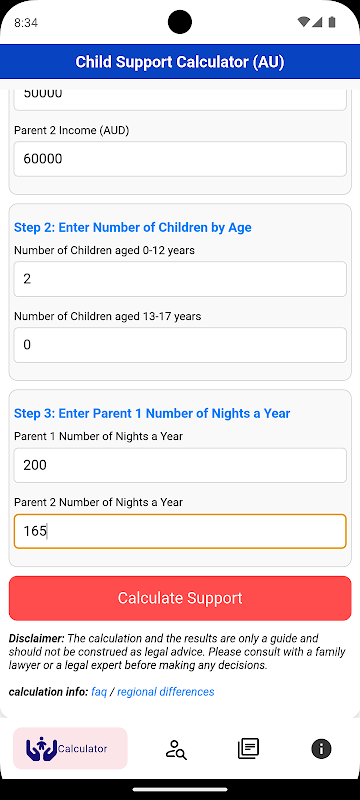The width and height of the screenshot is (360, 800).
Task: Tap the info circle icon
Action: click(x=321, y=748)
